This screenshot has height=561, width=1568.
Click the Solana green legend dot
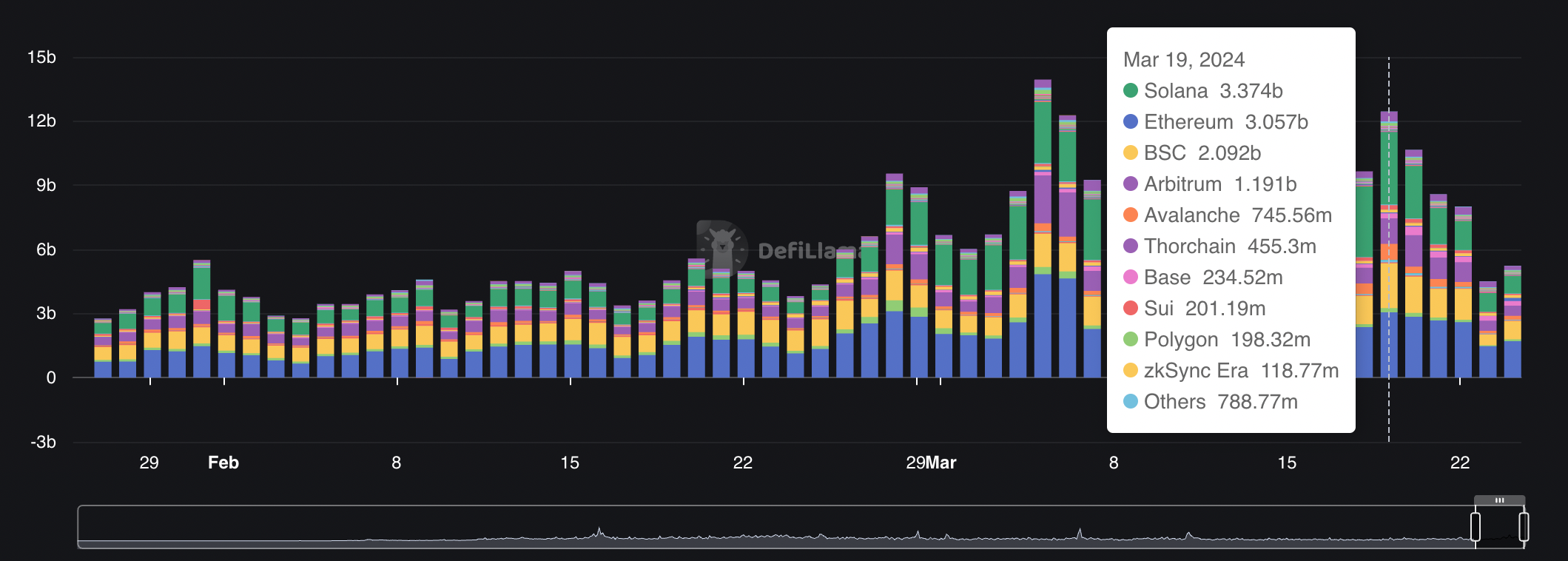tap(1130, 90)
